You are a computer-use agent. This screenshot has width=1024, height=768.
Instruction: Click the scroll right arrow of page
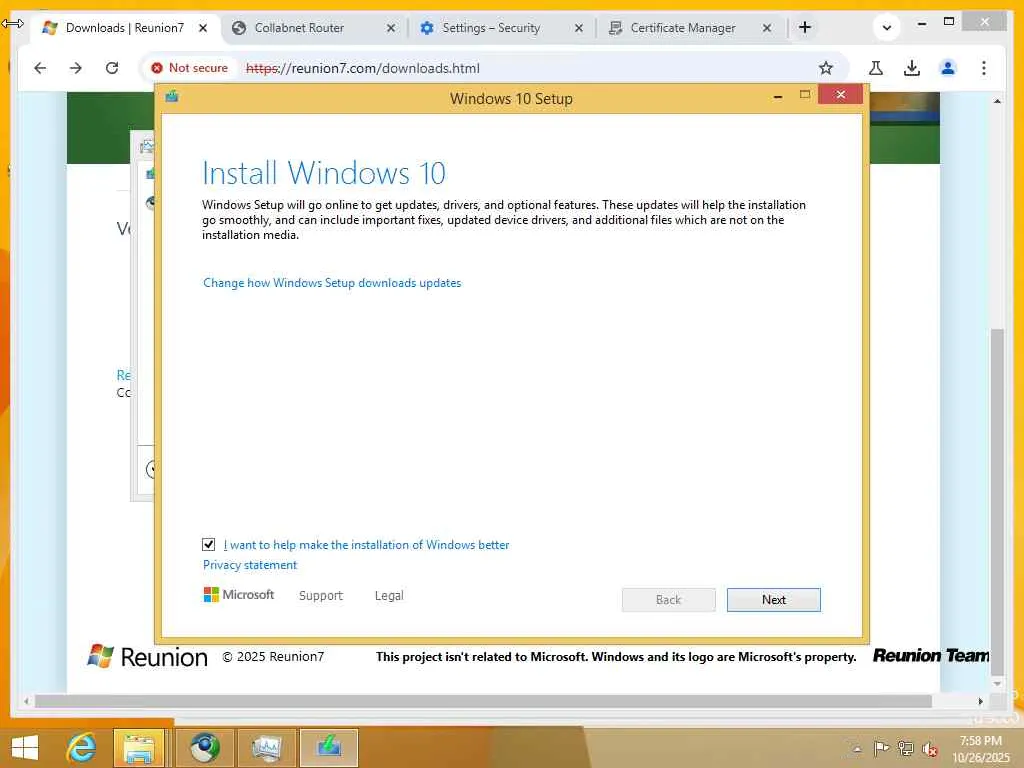980,701
